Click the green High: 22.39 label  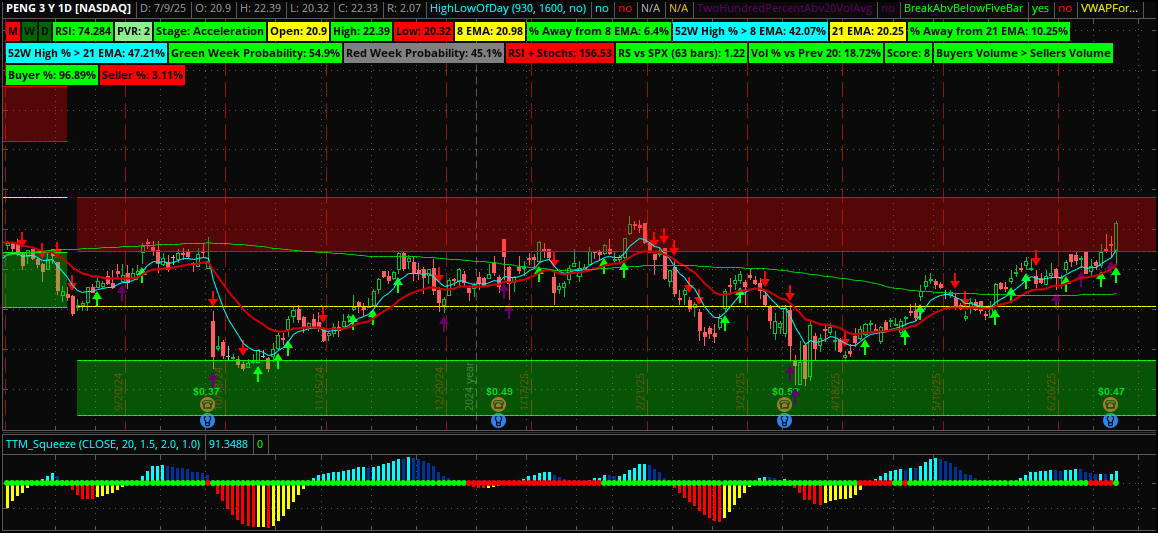pyautogui.click(x=361, y=32)
